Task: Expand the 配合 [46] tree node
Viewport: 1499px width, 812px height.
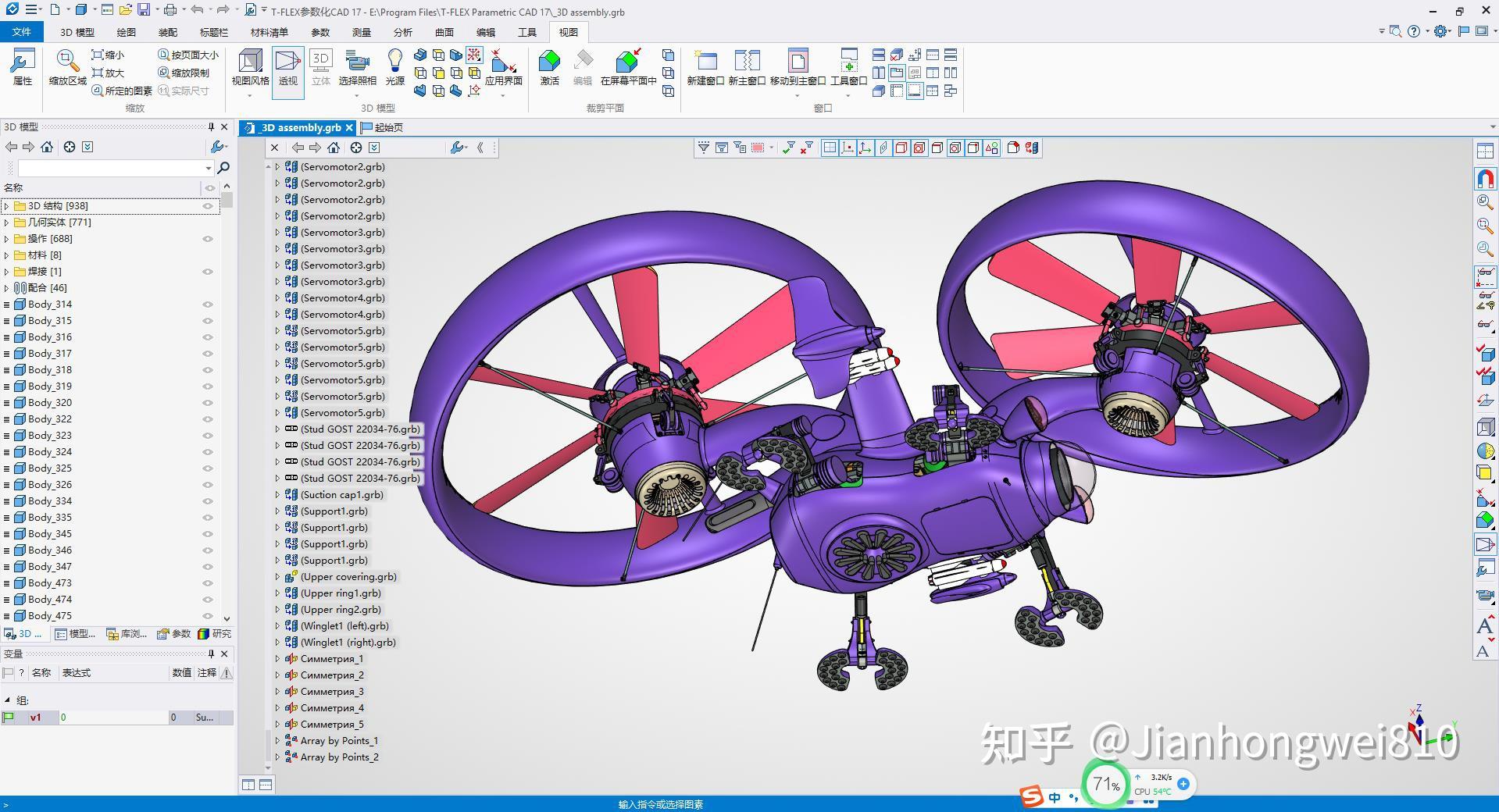Action: [x=7, y=287]
